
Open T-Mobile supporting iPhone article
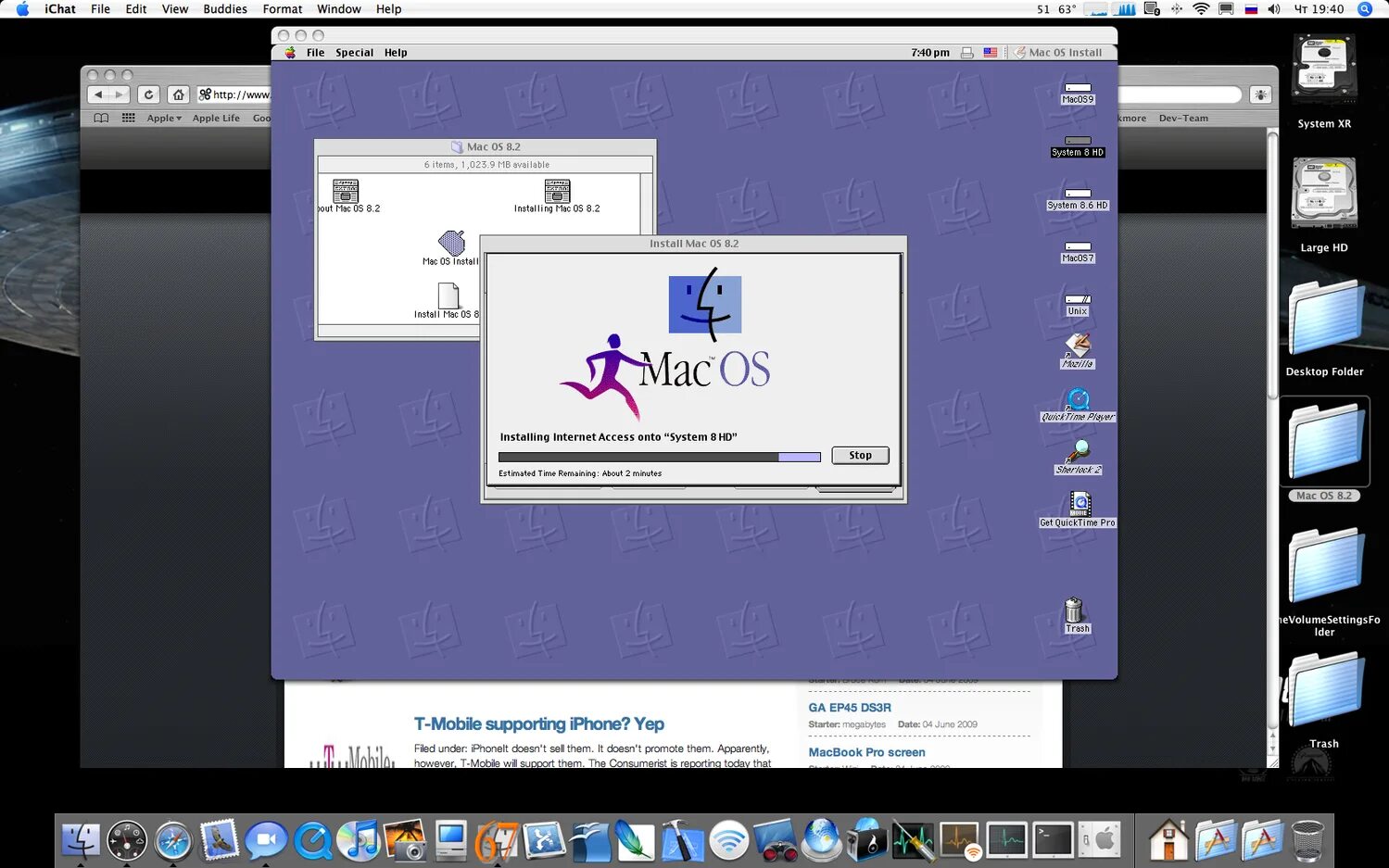point(539,724)
